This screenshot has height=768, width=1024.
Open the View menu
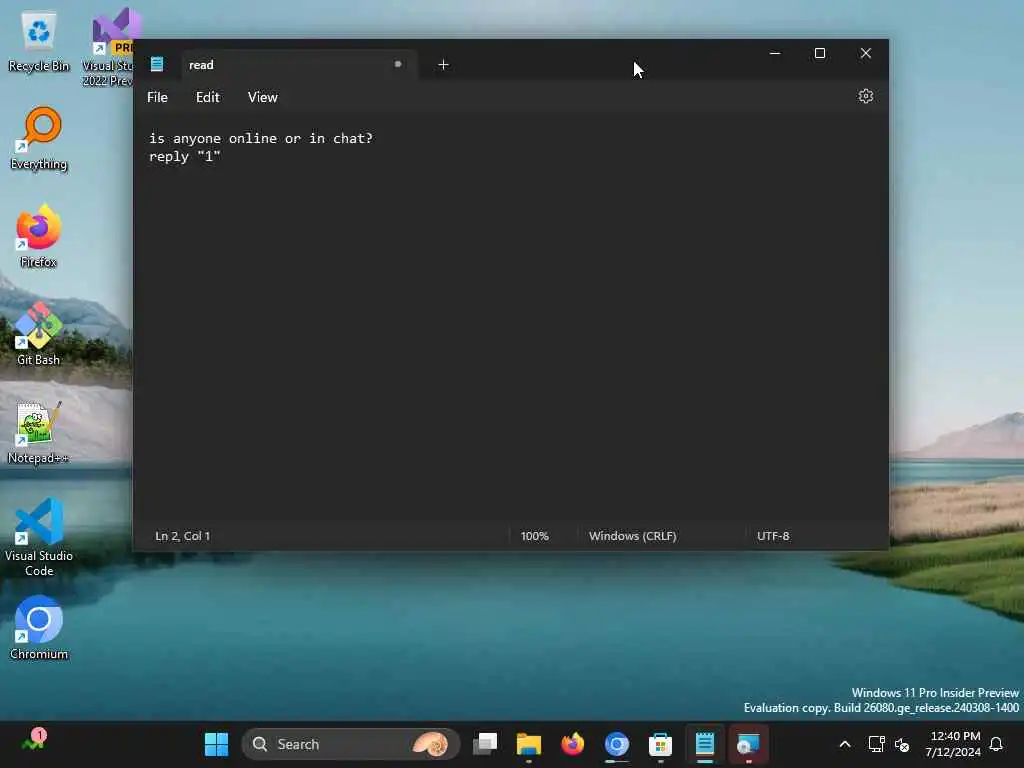click(x=263, y=97)
